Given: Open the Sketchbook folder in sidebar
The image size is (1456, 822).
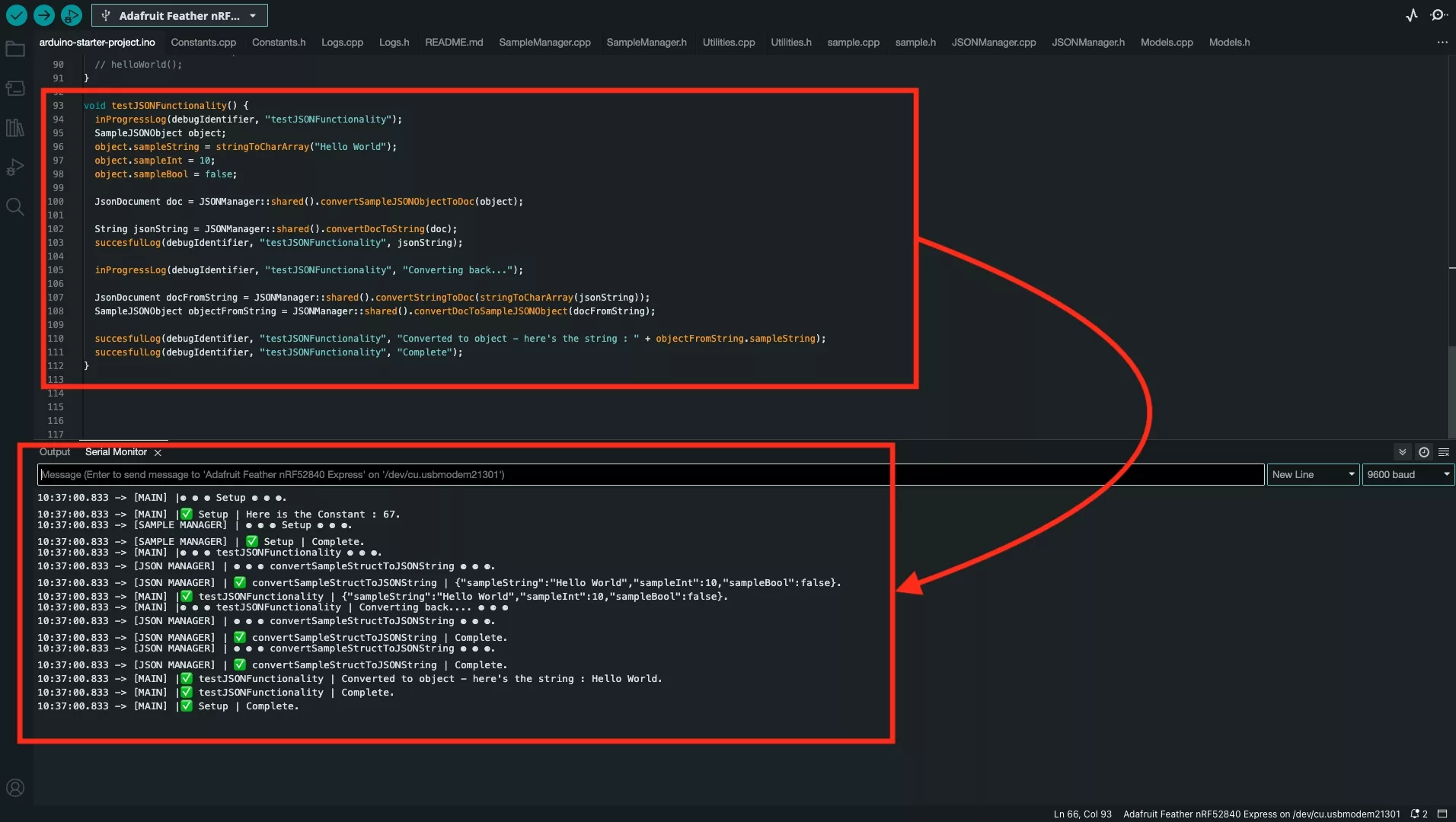Looking at the screenshot, I should pos(15,49).
